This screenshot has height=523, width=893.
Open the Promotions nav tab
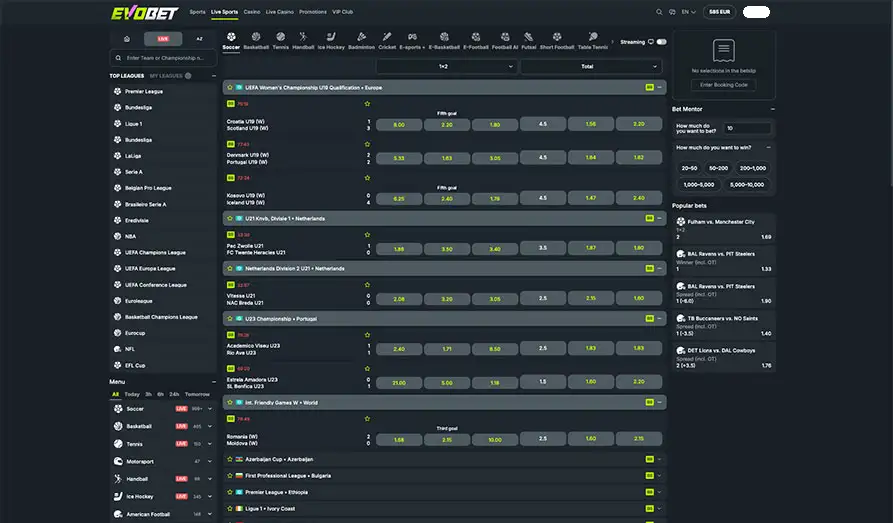click(x=313, y=12)
